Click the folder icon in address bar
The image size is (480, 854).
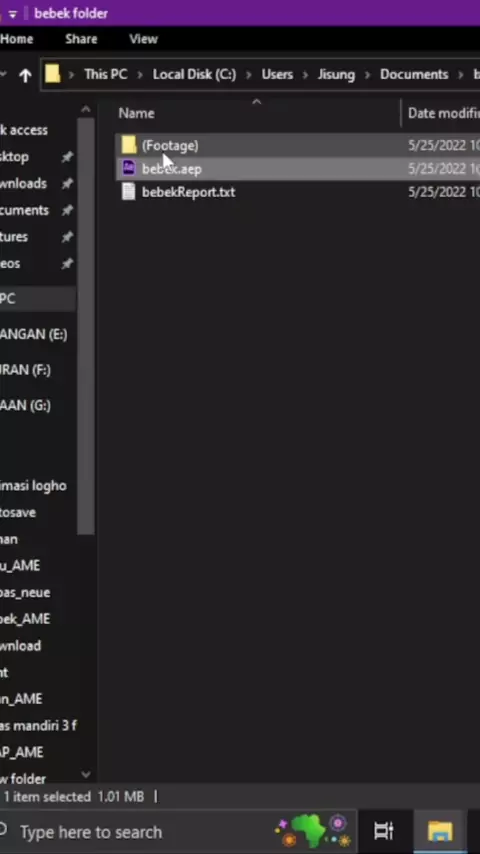tap(53, 74)
